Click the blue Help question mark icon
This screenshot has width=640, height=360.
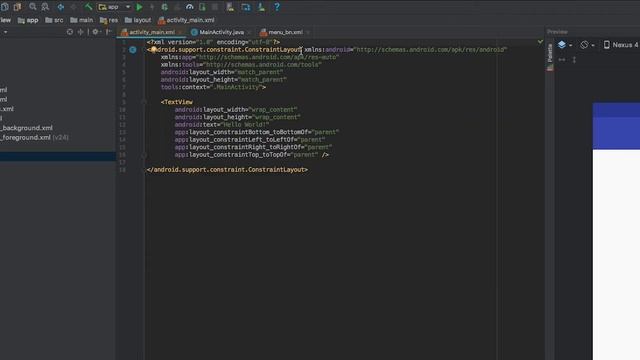tap(277, 7)
